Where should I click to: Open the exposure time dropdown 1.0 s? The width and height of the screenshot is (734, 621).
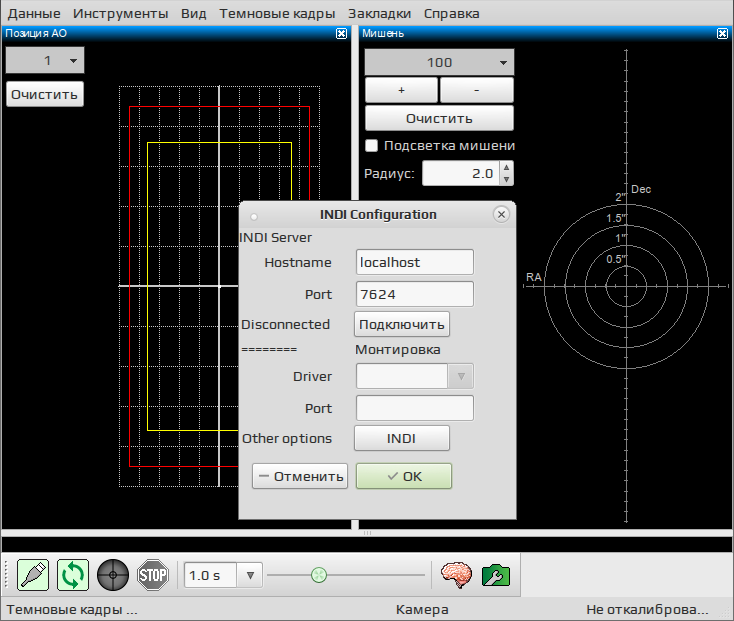pyautogui.click(x=250, y=575)
